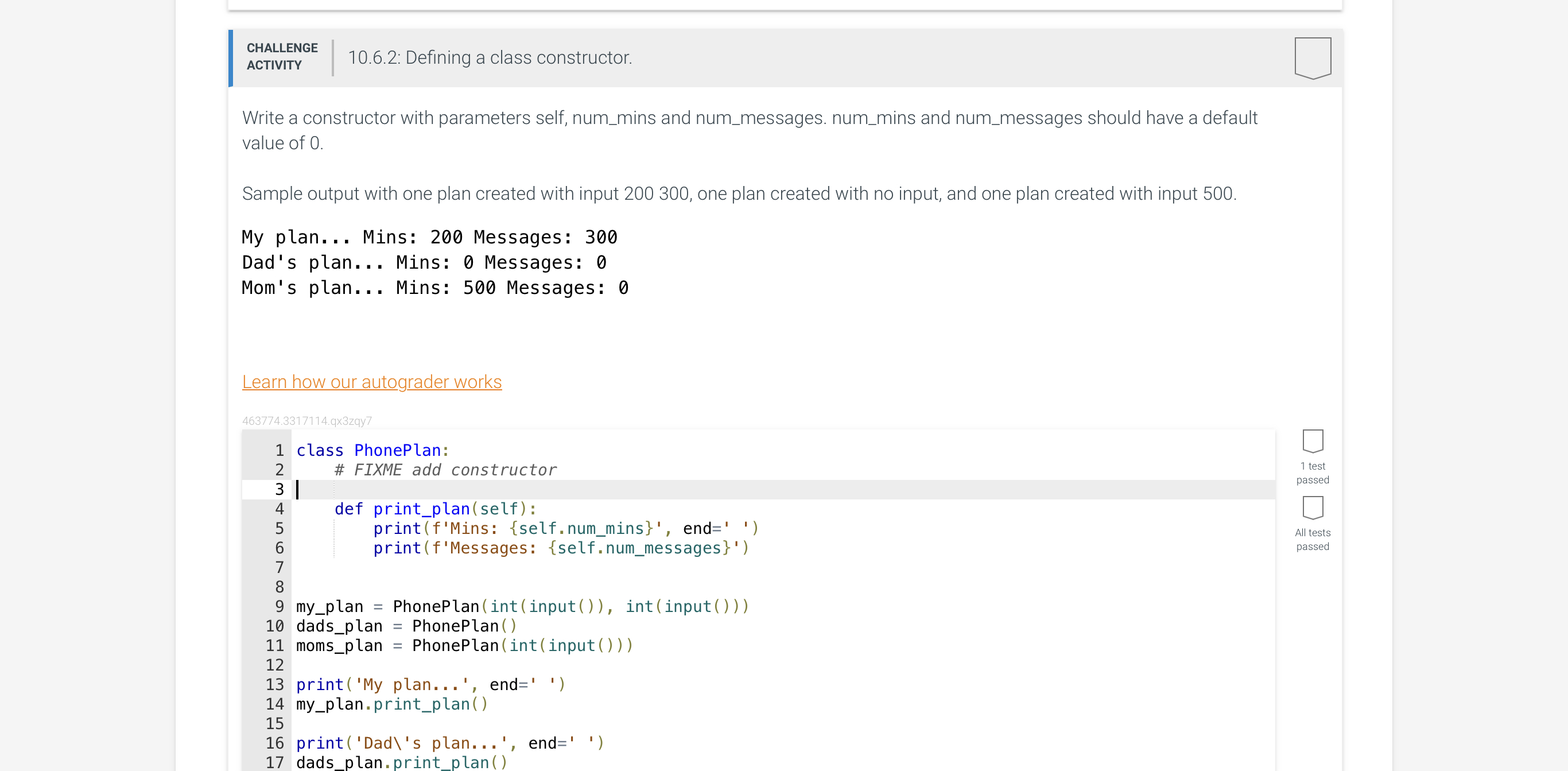Click the "dads_plan = PhonePlan()" line
The height and width of the screenshot is (771, 1568).
point(406,626)
